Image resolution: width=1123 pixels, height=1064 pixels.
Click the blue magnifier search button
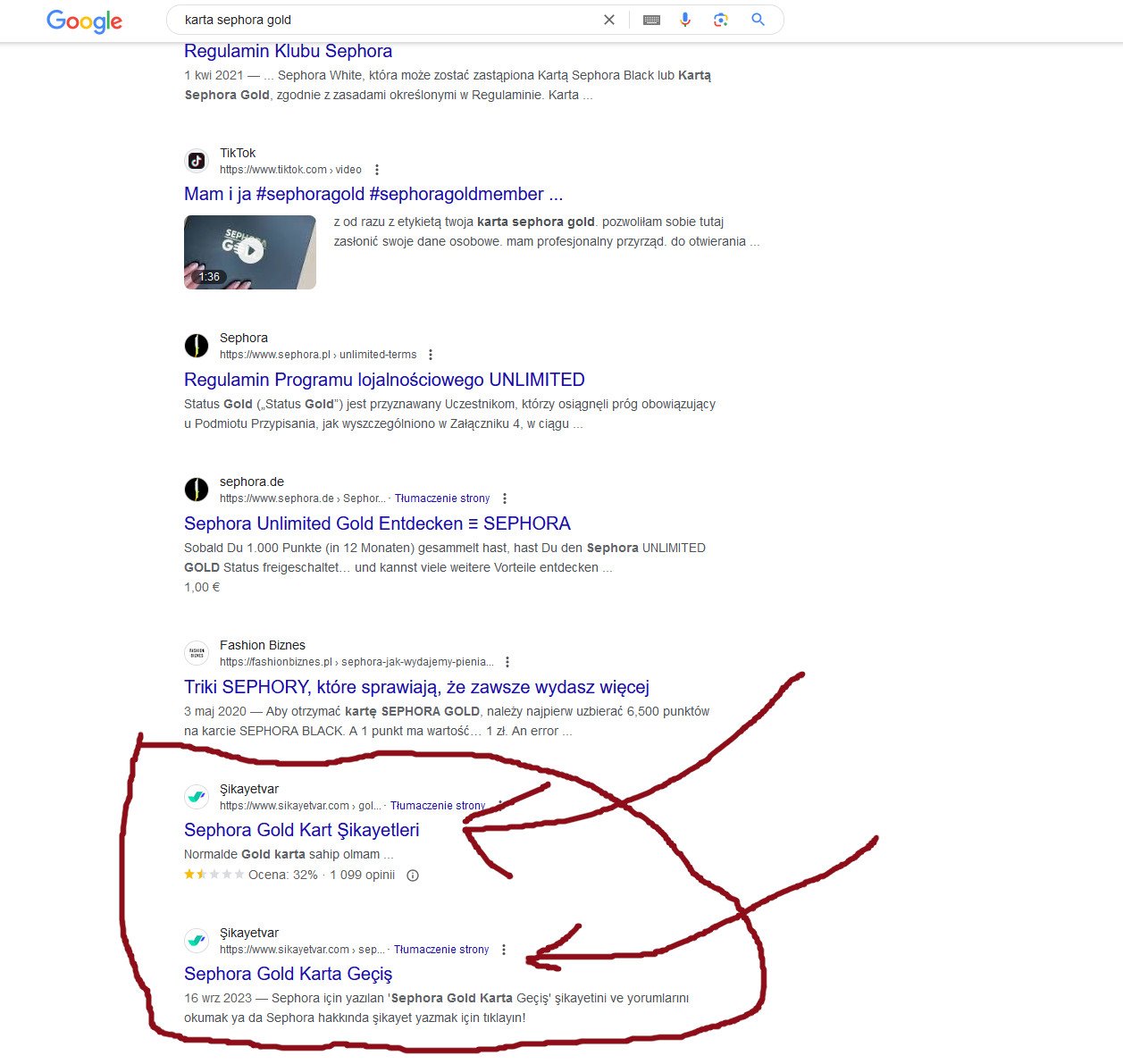click(x=758, y=20)
